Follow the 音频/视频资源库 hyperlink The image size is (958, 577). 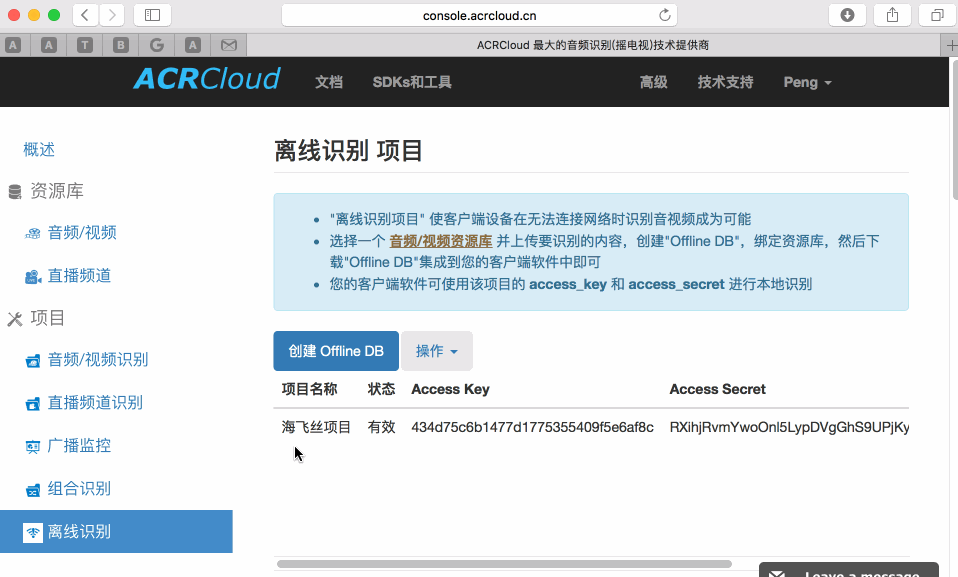coord(441,241)
